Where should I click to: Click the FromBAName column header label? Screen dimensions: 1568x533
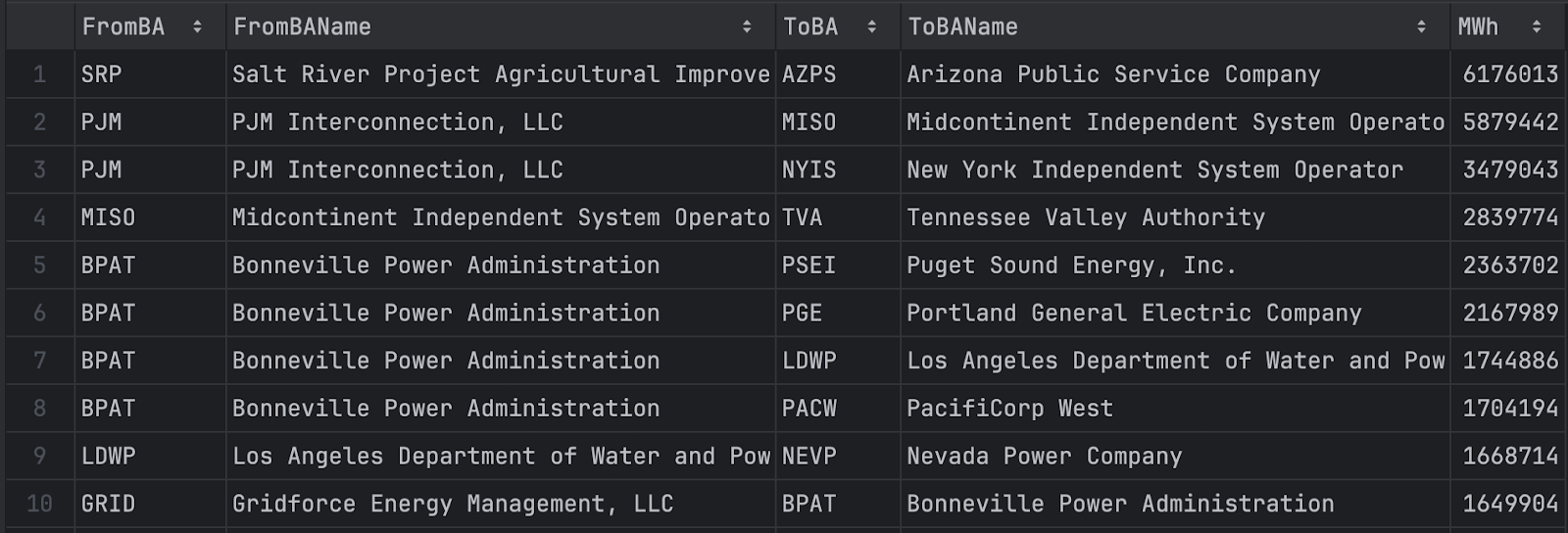point(302,27)
